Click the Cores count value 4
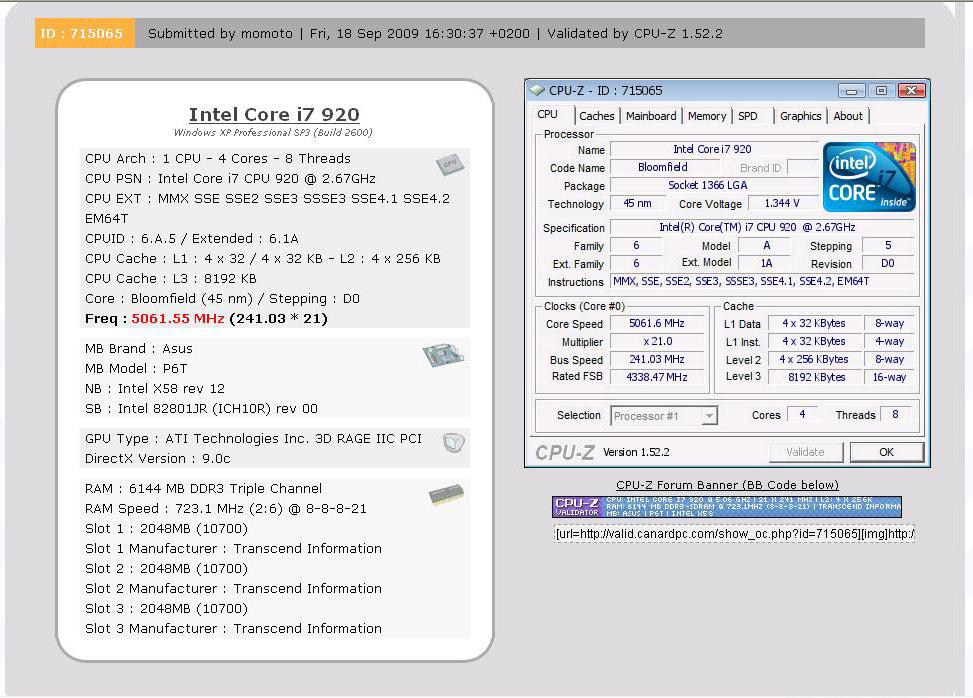 click(x=802, y=414)
